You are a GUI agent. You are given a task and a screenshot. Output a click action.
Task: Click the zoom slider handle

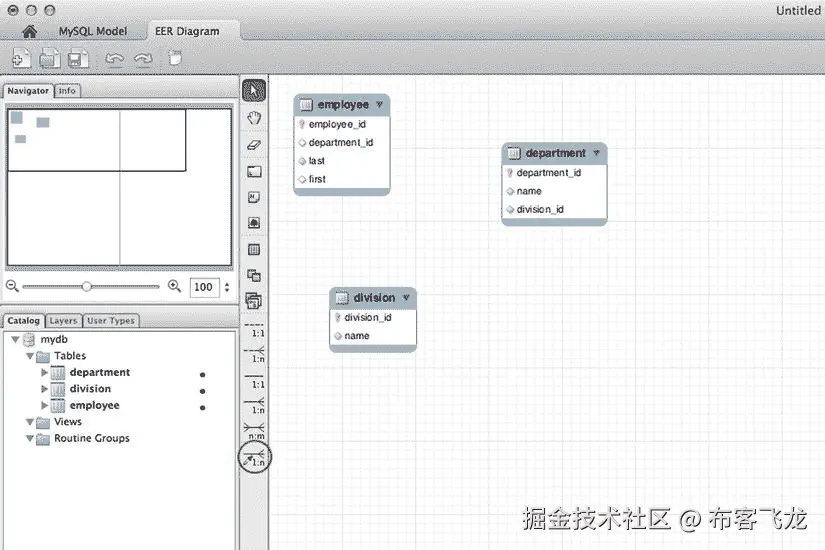point(87,286)
